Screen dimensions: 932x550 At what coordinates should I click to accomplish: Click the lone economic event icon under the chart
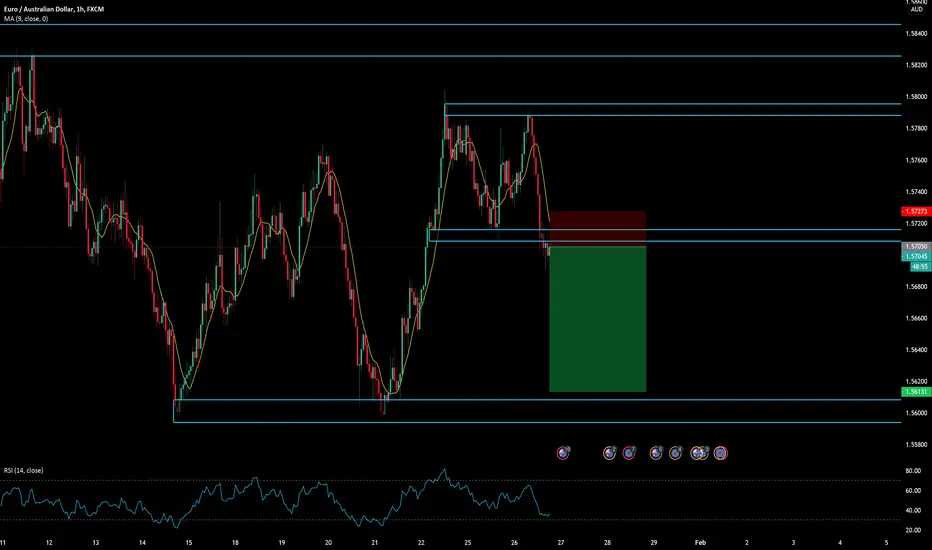(563, 453)
